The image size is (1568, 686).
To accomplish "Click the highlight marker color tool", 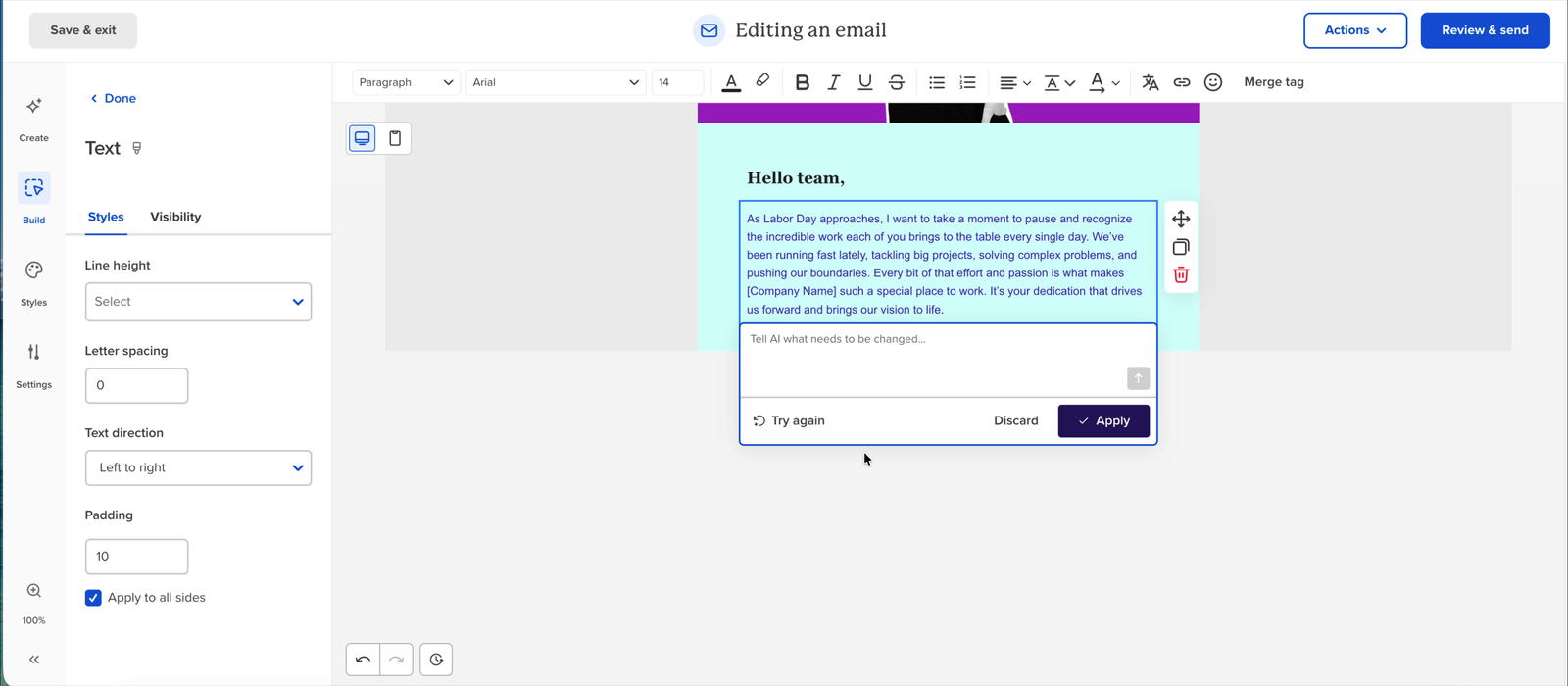I will click(762, 81).
